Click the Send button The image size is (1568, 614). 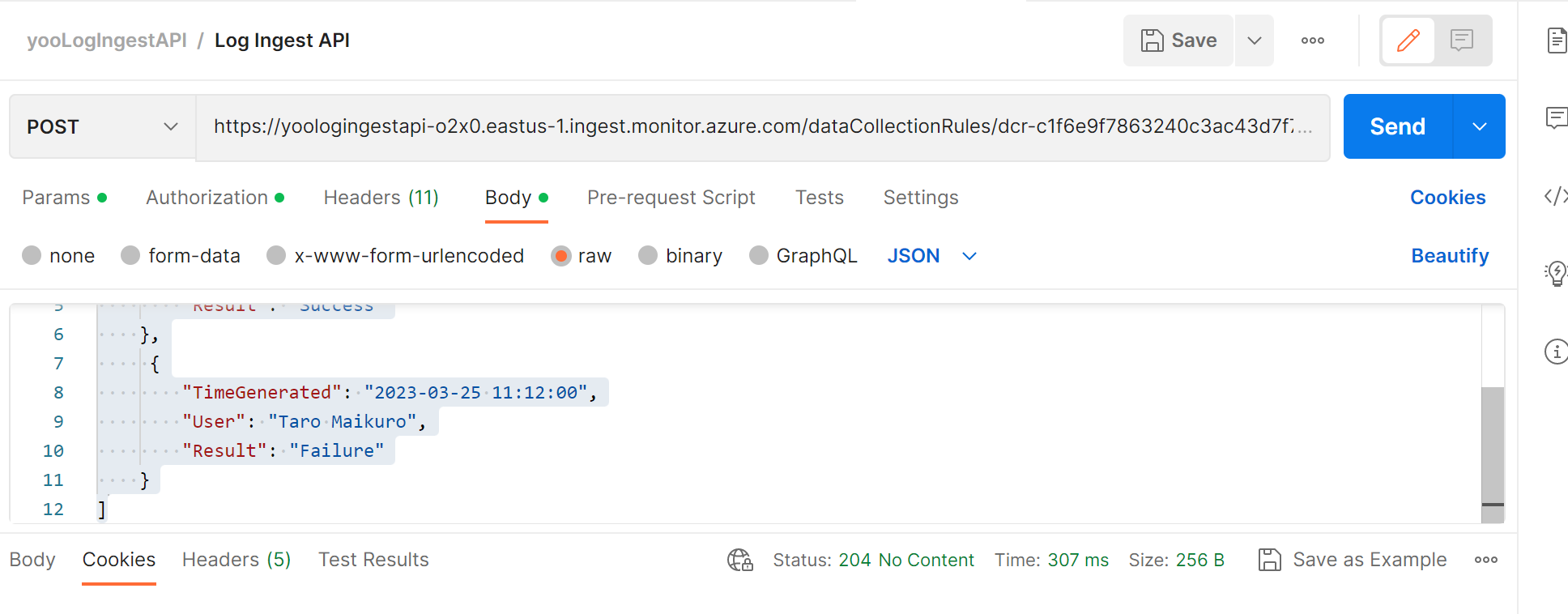[x=1396, y=126]
